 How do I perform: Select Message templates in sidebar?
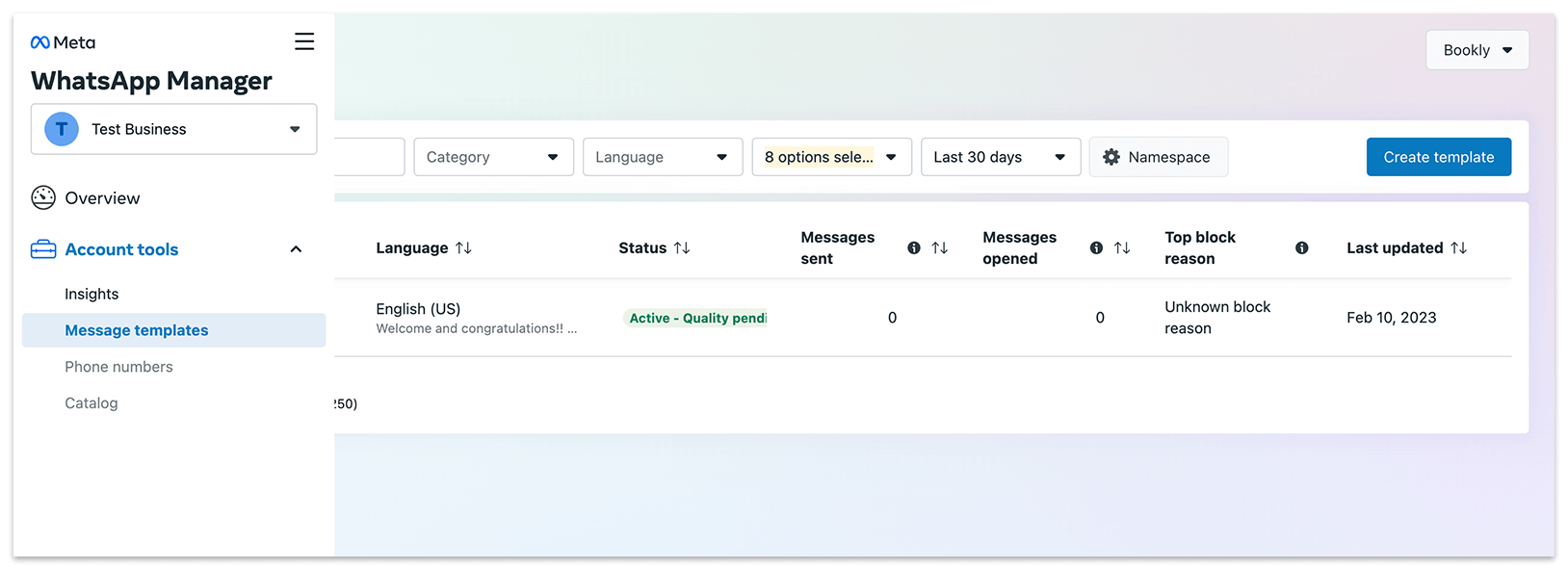(173, 330)
